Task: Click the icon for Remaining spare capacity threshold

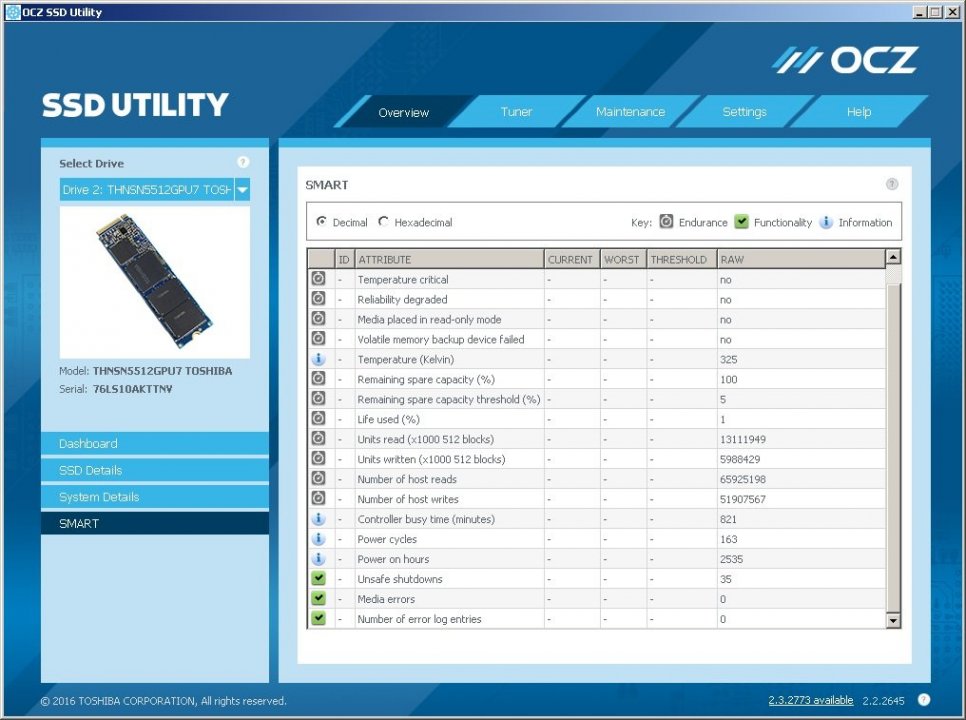Action: coord(318,398)
